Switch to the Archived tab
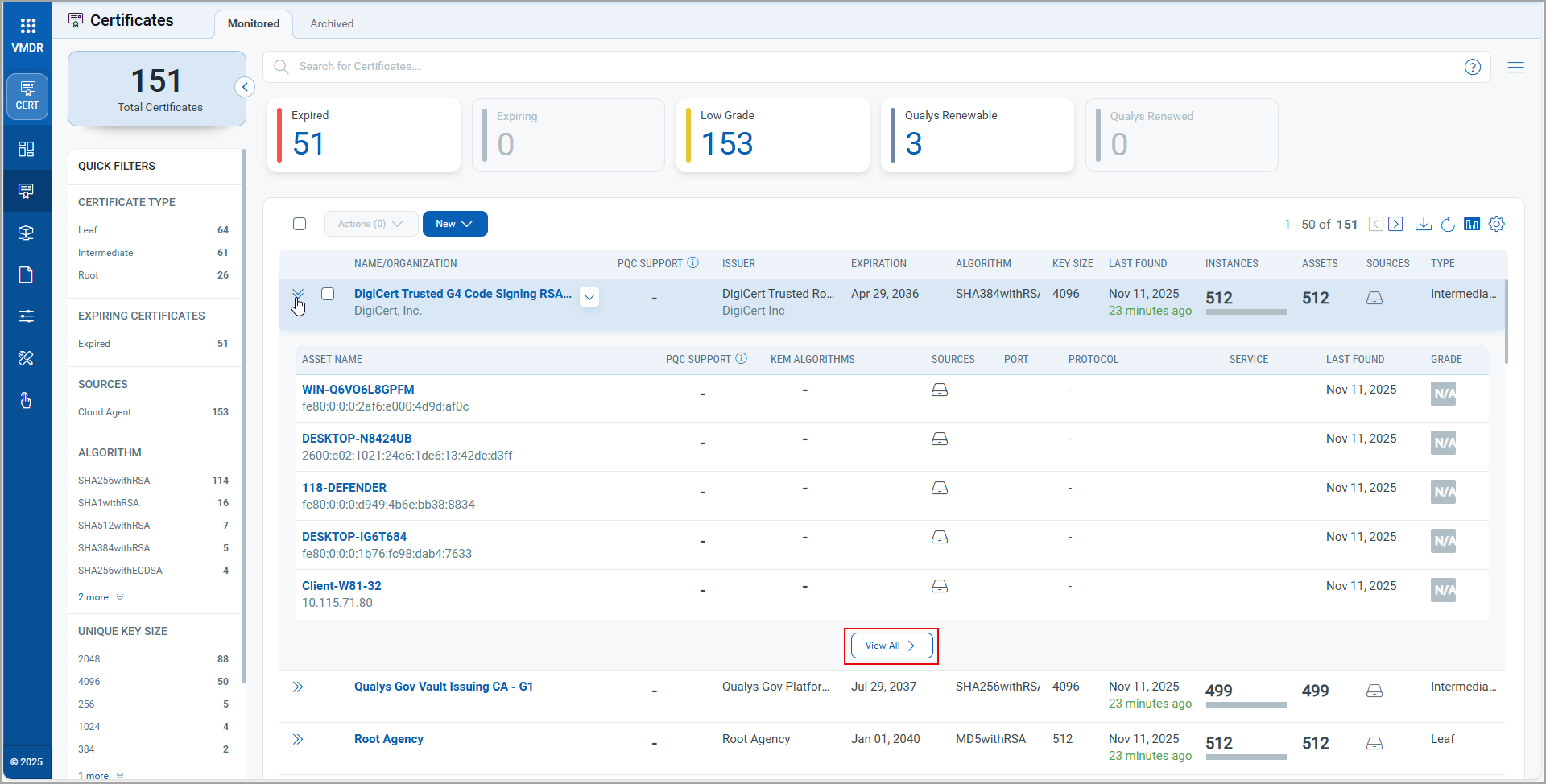The width and height of the screenshot is (1546, 784). [x=332, y=23]
